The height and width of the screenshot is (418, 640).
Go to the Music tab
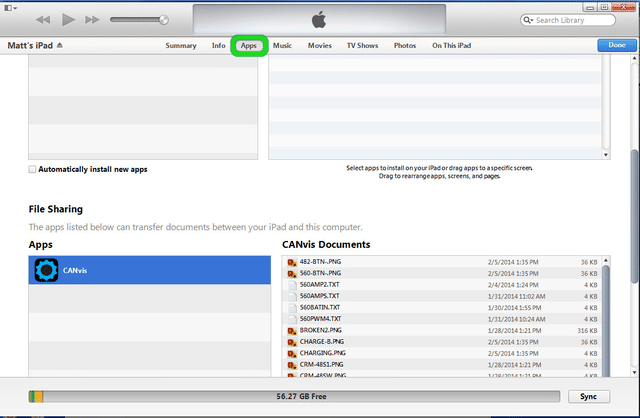click(x=282, y=46)
